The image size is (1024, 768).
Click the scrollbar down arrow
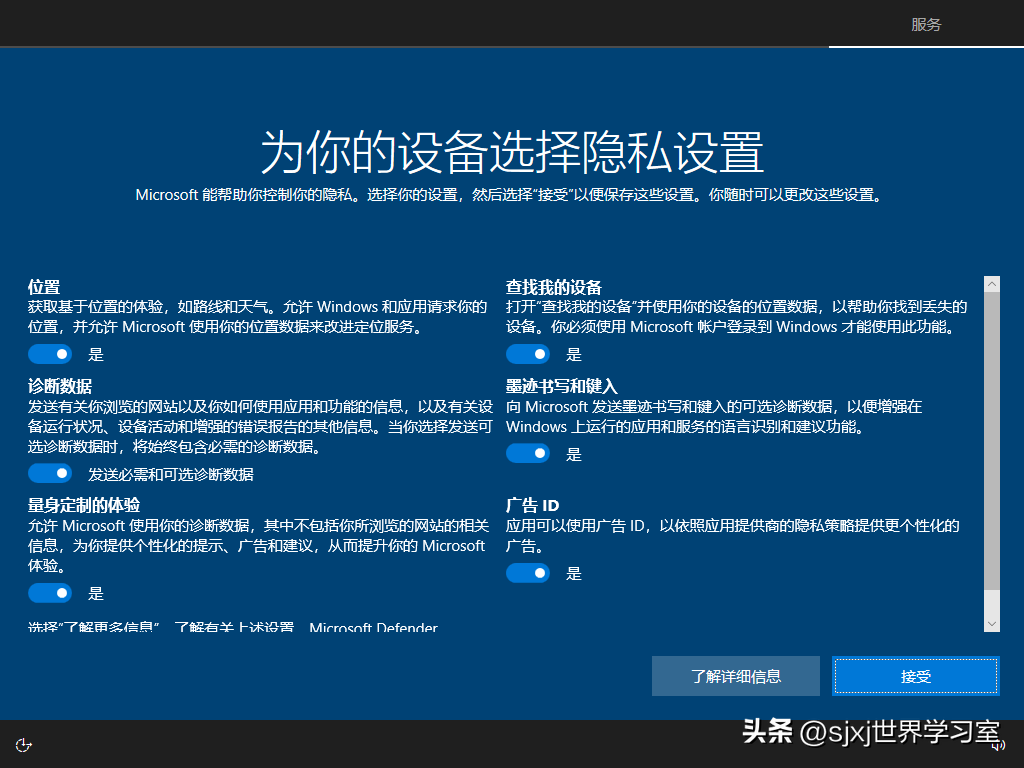(x=991, y=624)
